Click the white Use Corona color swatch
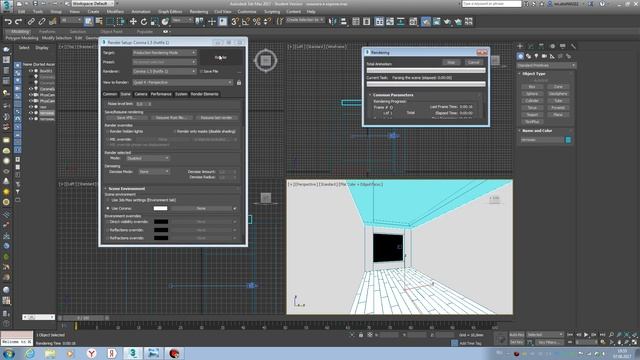The image size is (640, 360). coord(160,209)
